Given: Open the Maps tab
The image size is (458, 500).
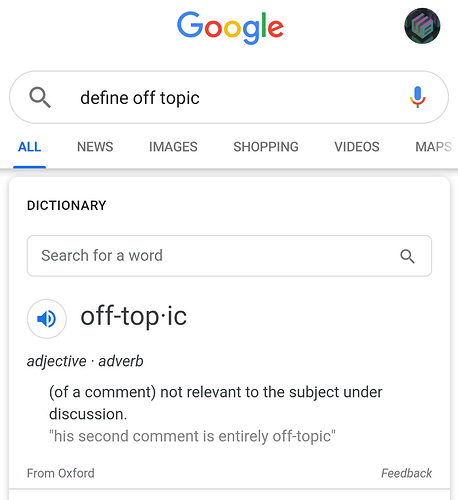Looking at the screenshot, I should pos(433,147).
